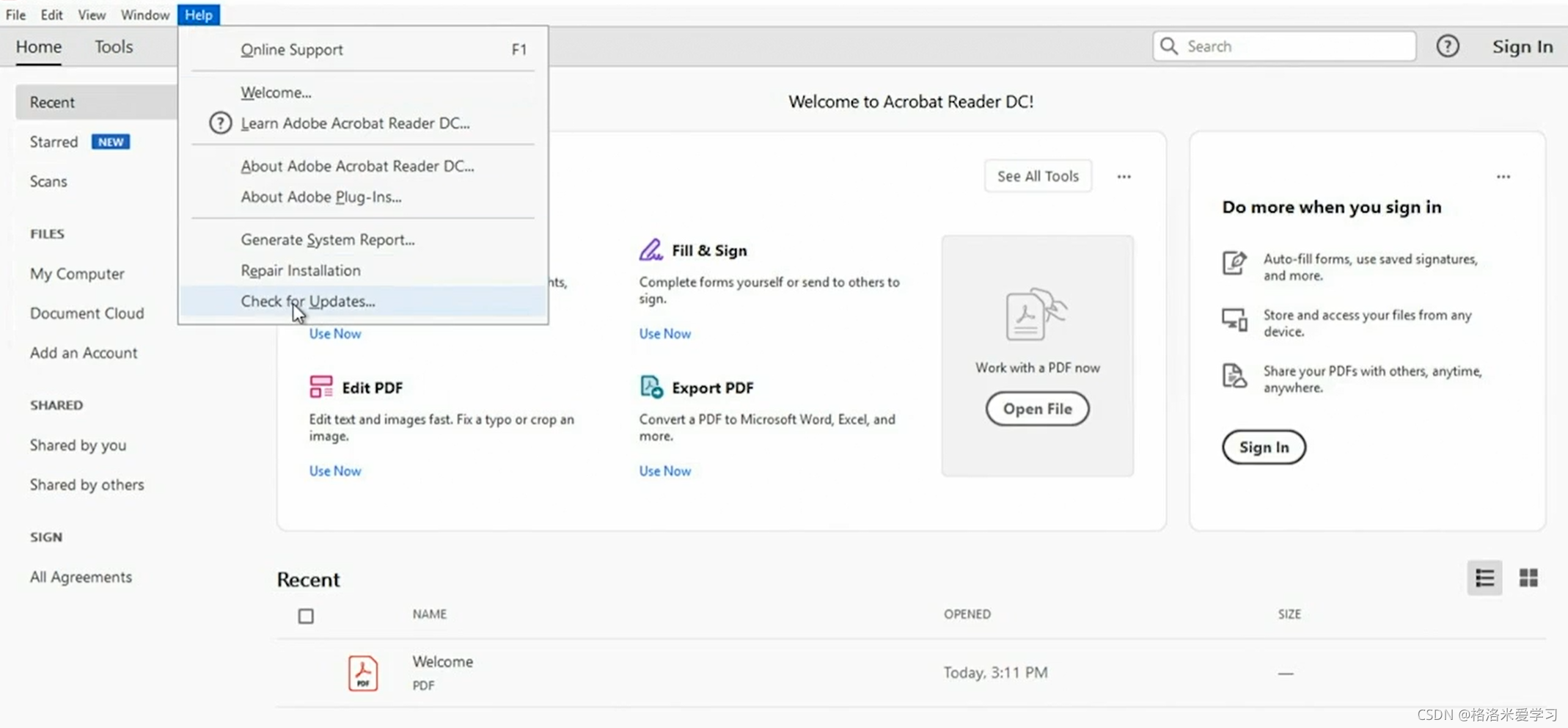Click the NEW badge beside Starred

(x=111, y=142)
